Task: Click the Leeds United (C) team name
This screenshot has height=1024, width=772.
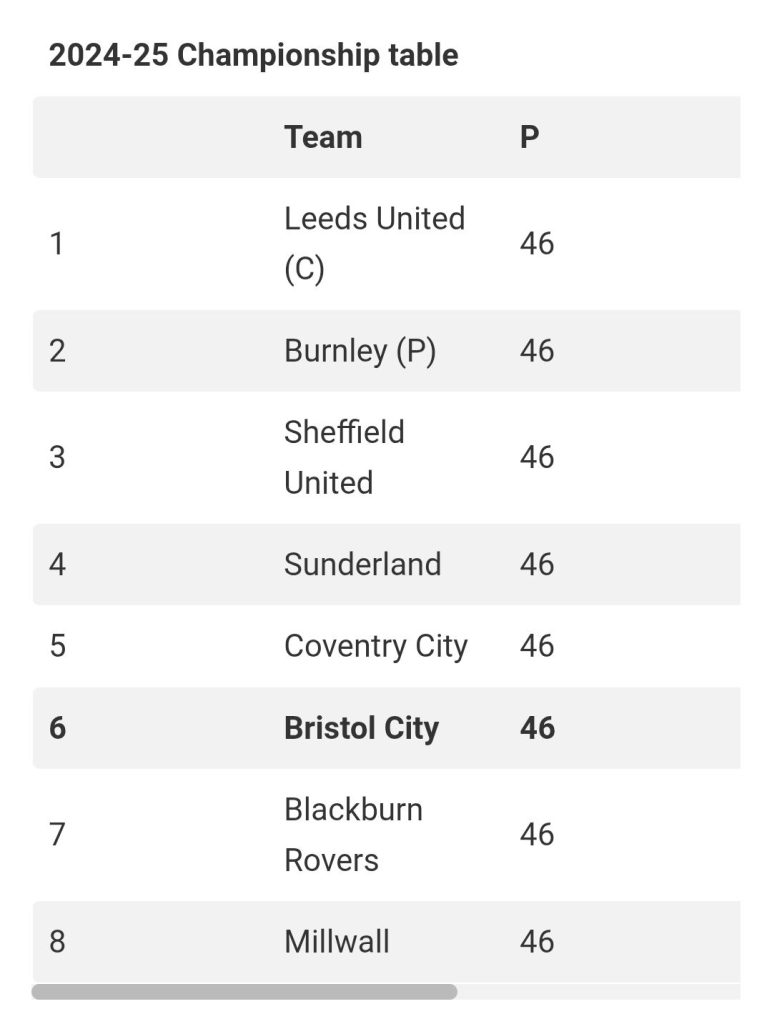Action: (375, 244)
